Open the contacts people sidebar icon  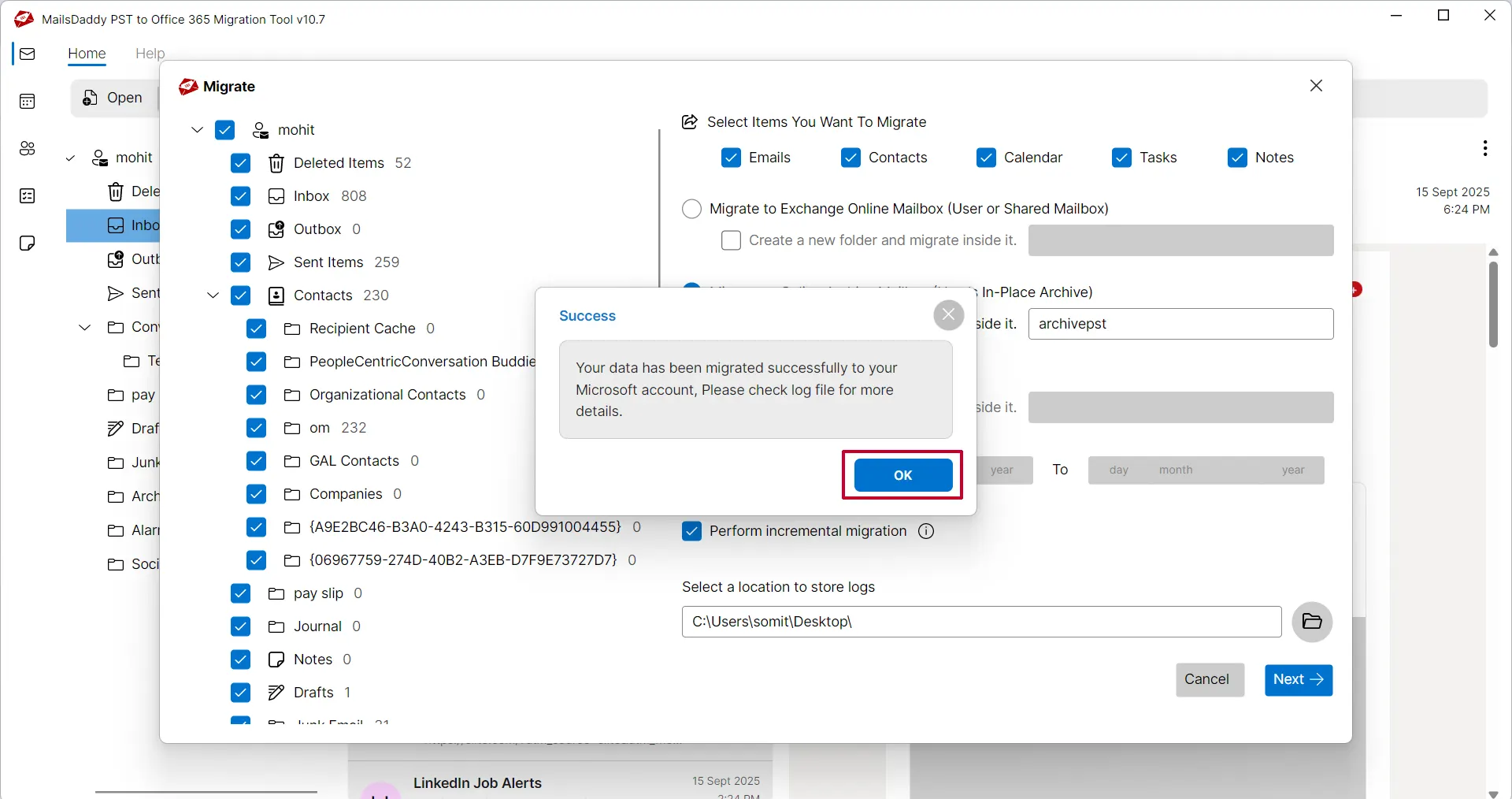tap(28, 148)
